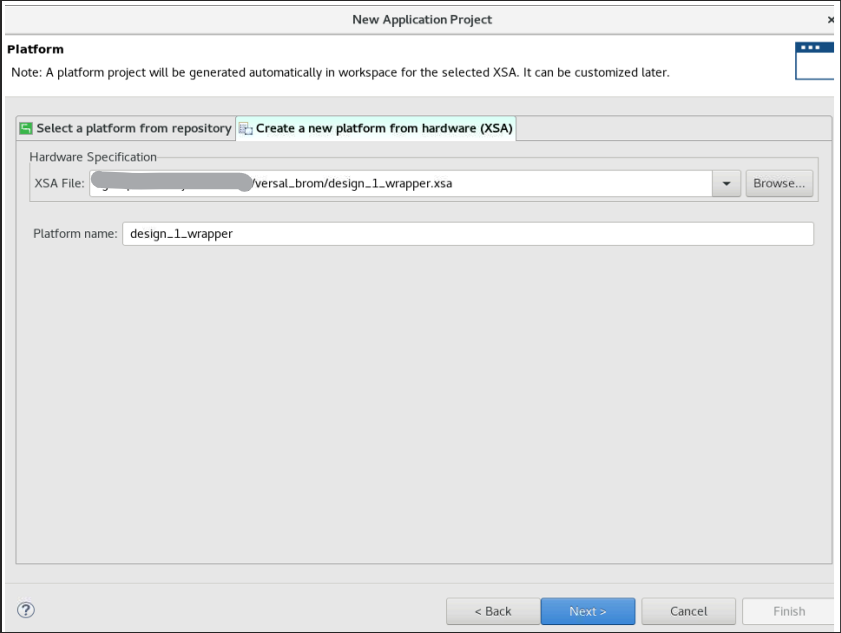The image size is (841, 633).
Task: Click the disabled Finish button
Action: point(787,611)
